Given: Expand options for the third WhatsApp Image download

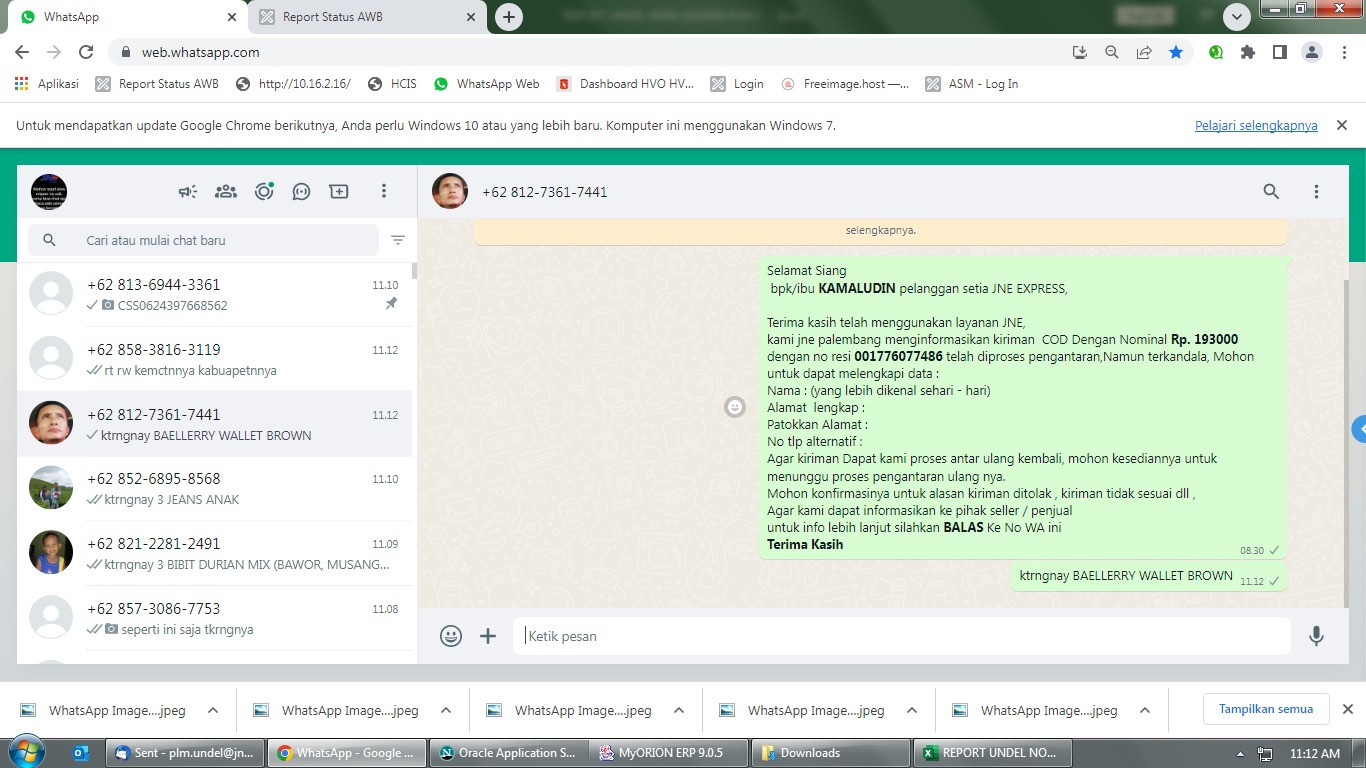Looking at the screenshot, I should (x=679, y=711).
